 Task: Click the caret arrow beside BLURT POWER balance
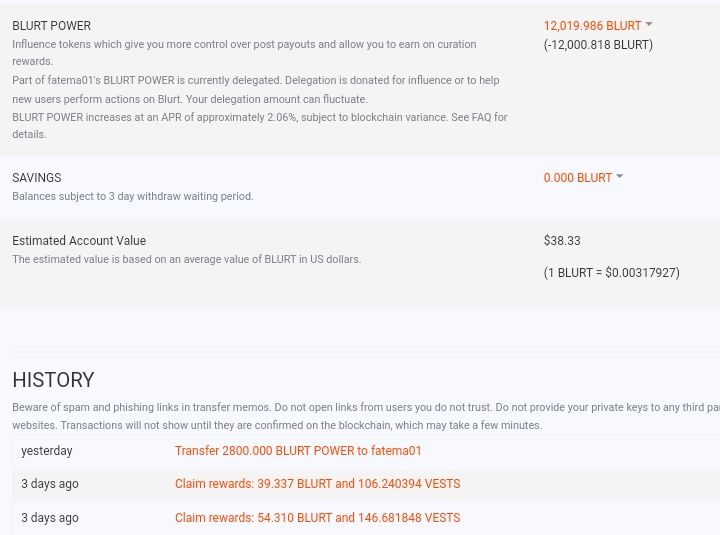[649, 25]
